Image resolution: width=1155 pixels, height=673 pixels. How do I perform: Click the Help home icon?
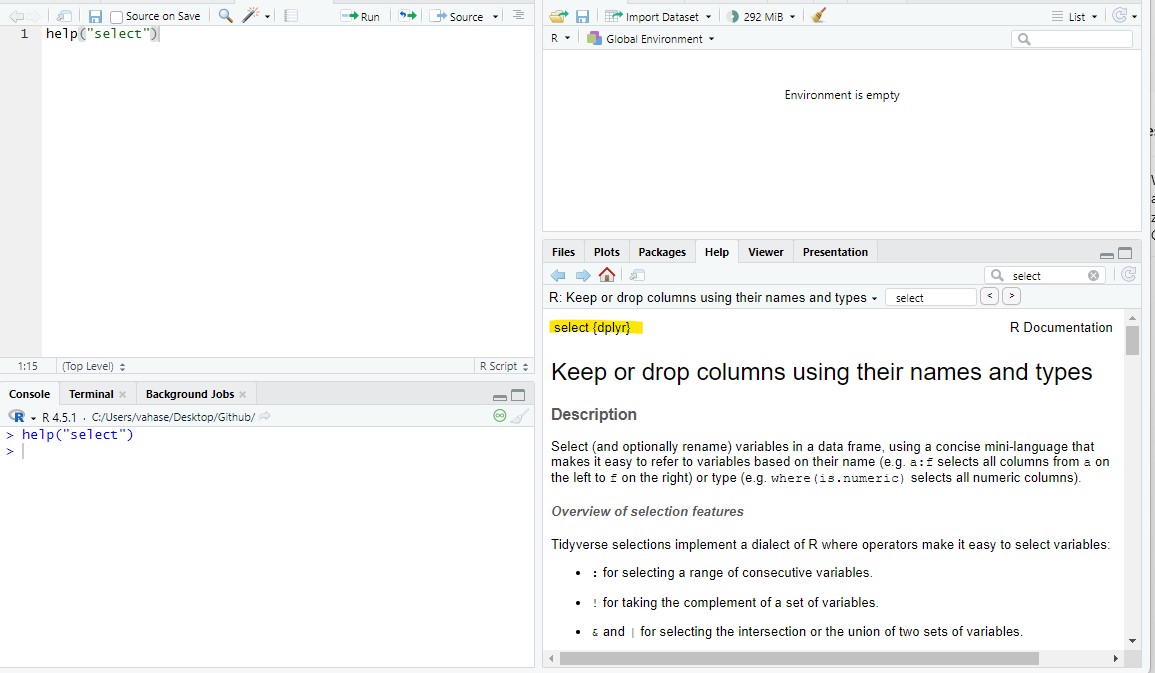click(x=607, y=274)
